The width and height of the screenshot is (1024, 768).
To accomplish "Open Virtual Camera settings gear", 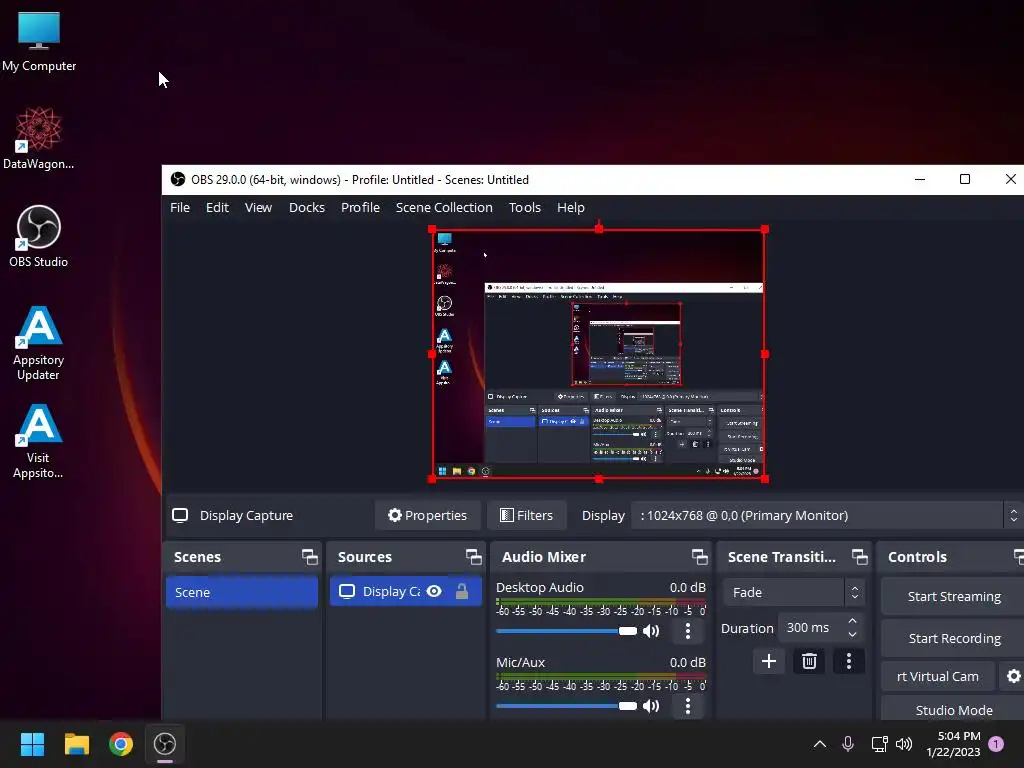I will pos(1013,677).
